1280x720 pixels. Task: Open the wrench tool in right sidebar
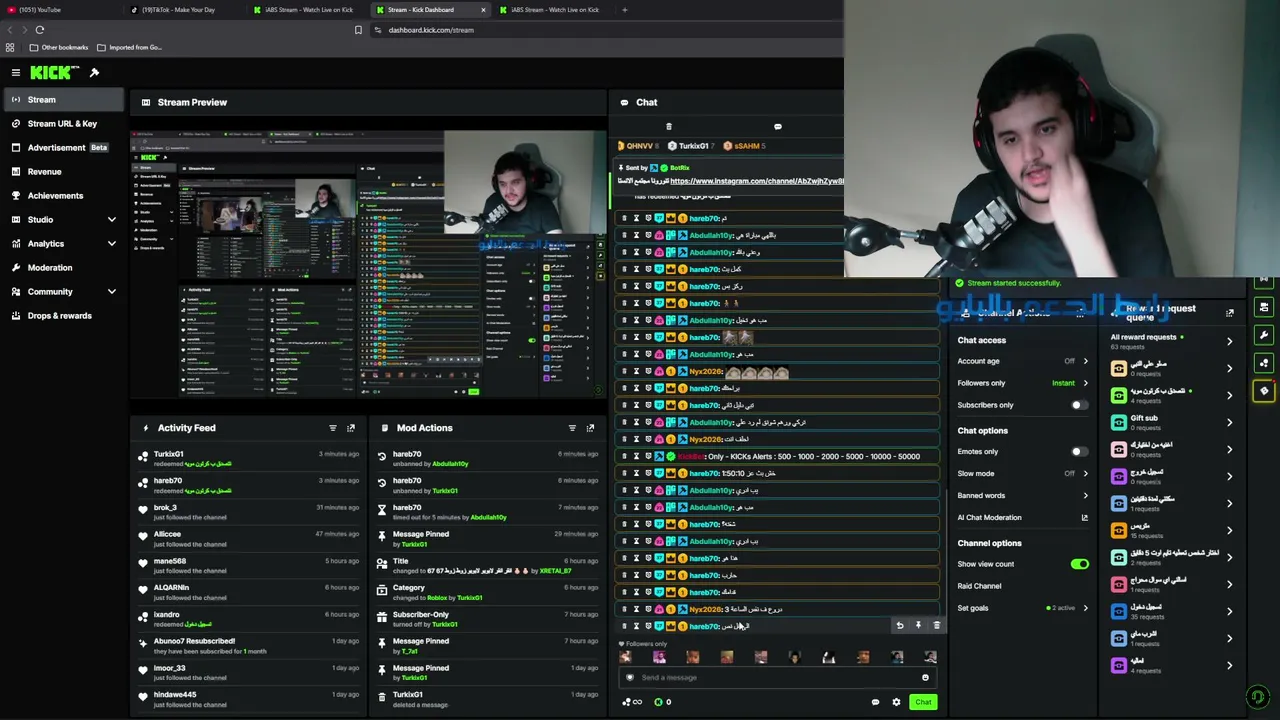point(1264,335)
